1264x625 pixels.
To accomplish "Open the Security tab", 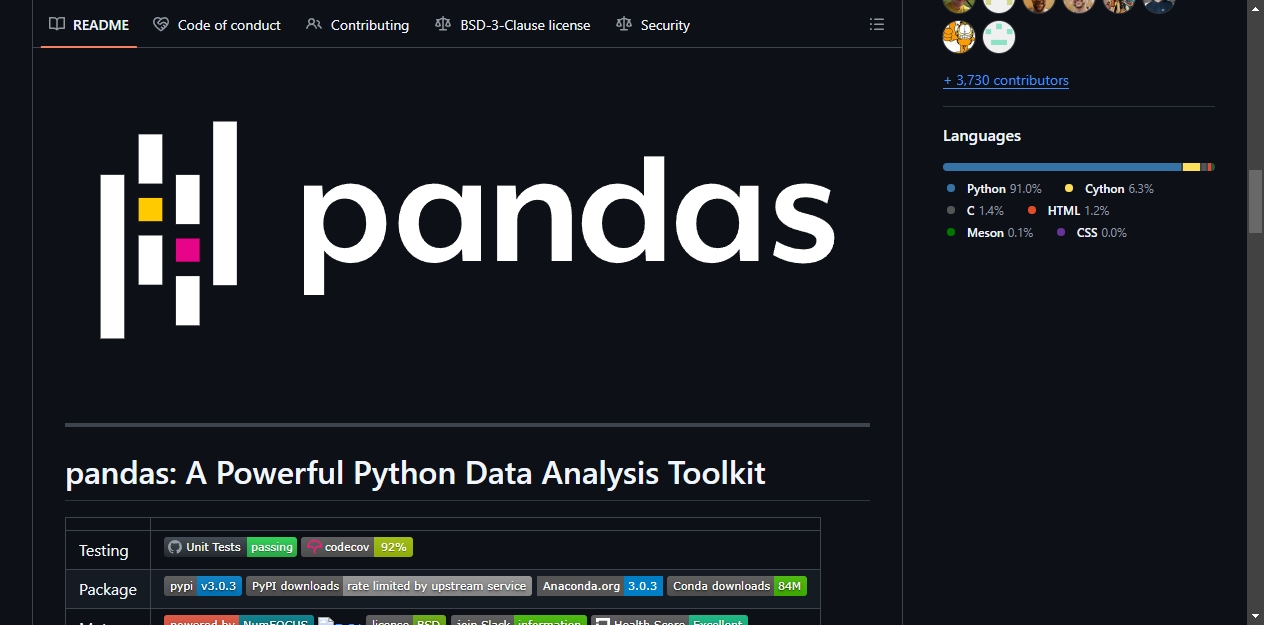I will 653,25.
